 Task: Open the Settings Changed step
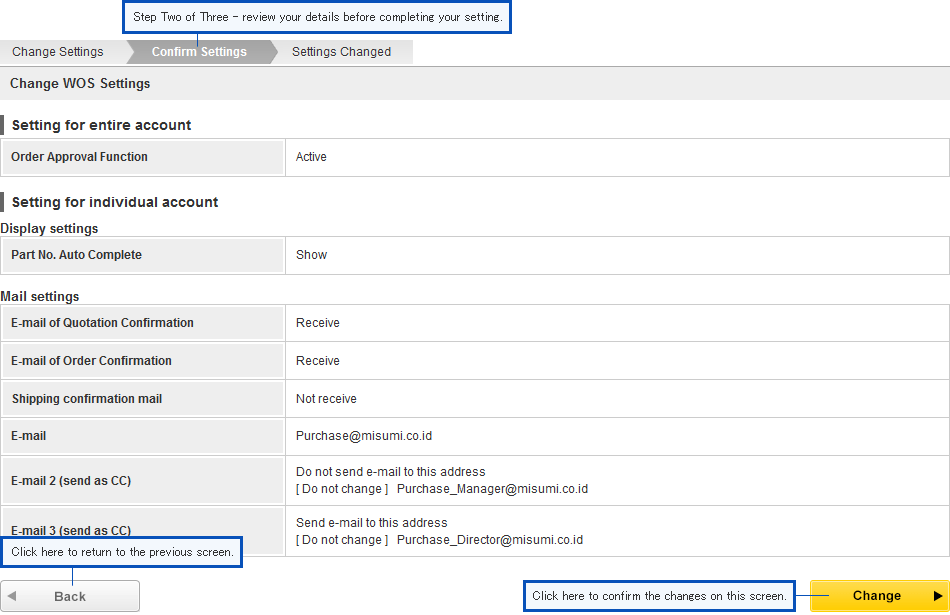coord(341,52)
